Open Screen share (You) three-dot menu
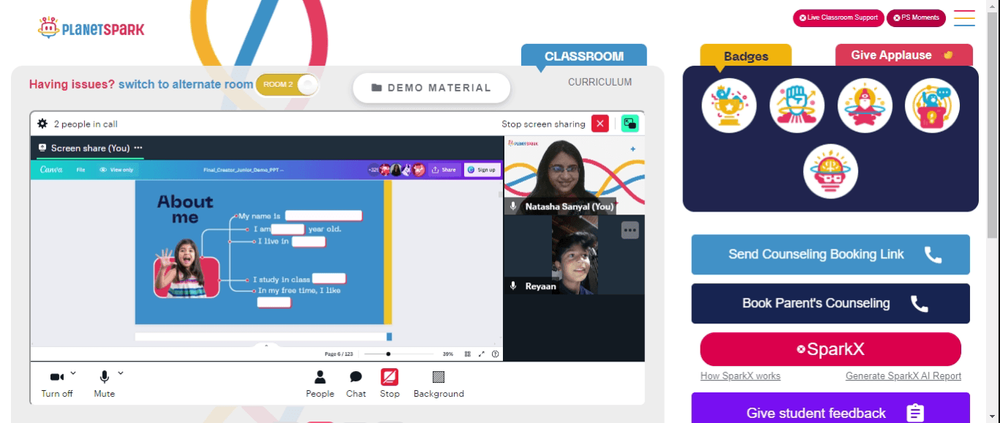Viewport: 1000px width, 423px height. point(138,148)
